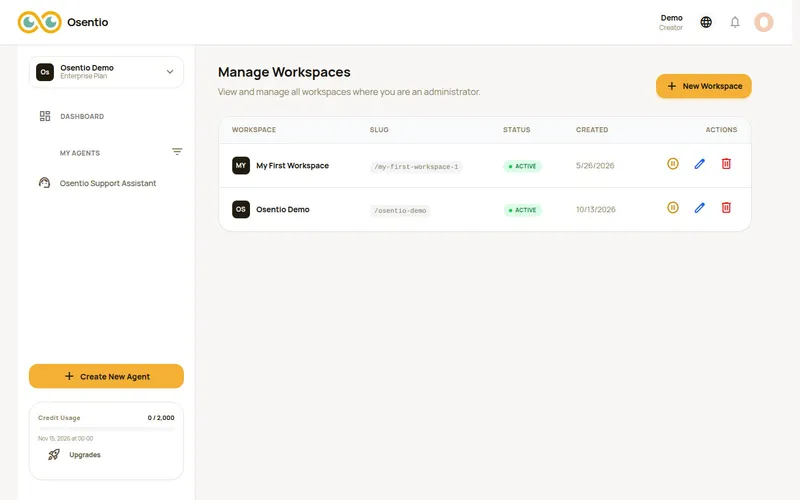Open the Upgrades link
Viewport: 800px width, 500px height.
click(x=85, y=455)
